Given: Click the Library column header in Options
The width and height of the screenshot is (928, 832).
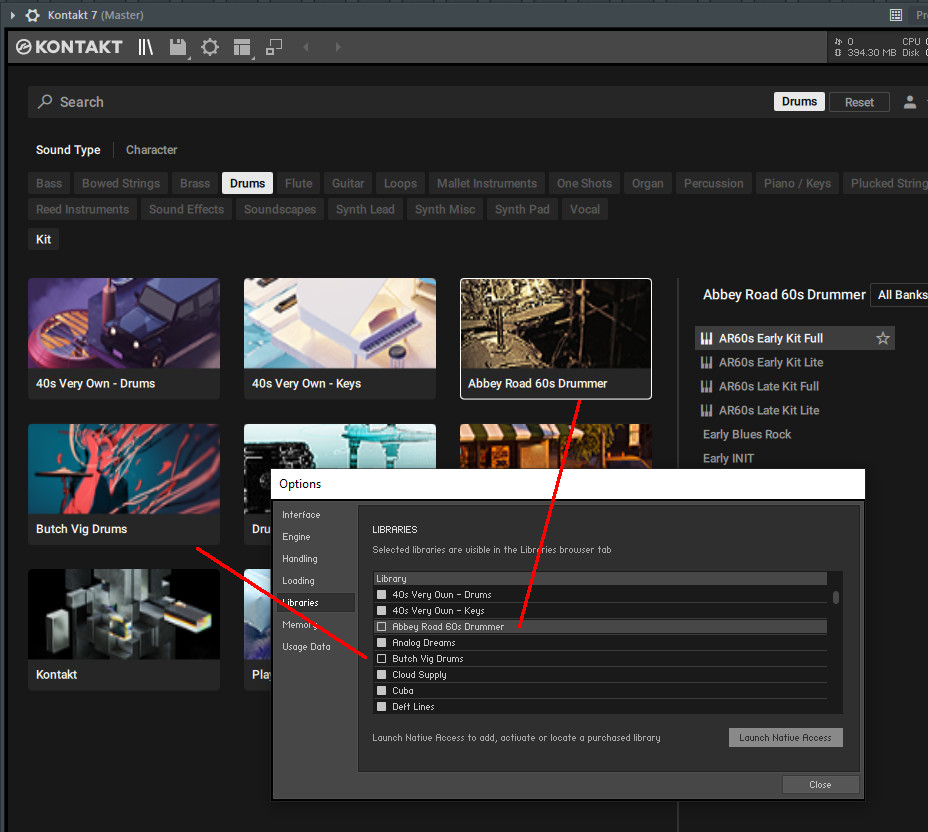Looking at the screenshot, I should 600,579.
